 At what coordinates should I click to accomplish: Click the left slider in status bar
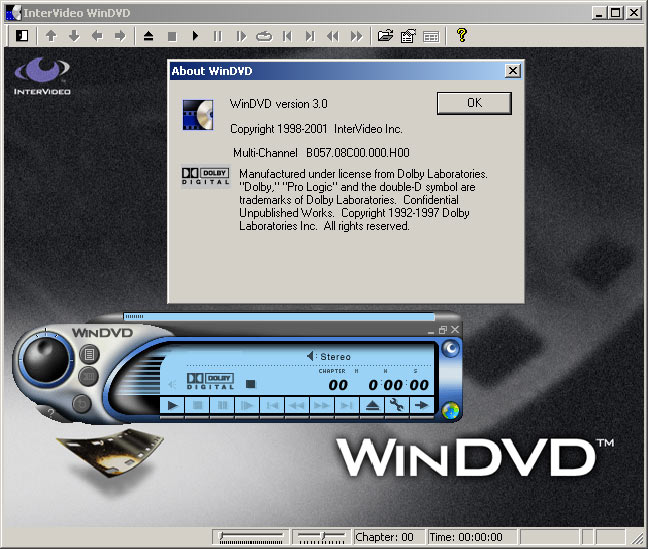click(x=251, y=537)
